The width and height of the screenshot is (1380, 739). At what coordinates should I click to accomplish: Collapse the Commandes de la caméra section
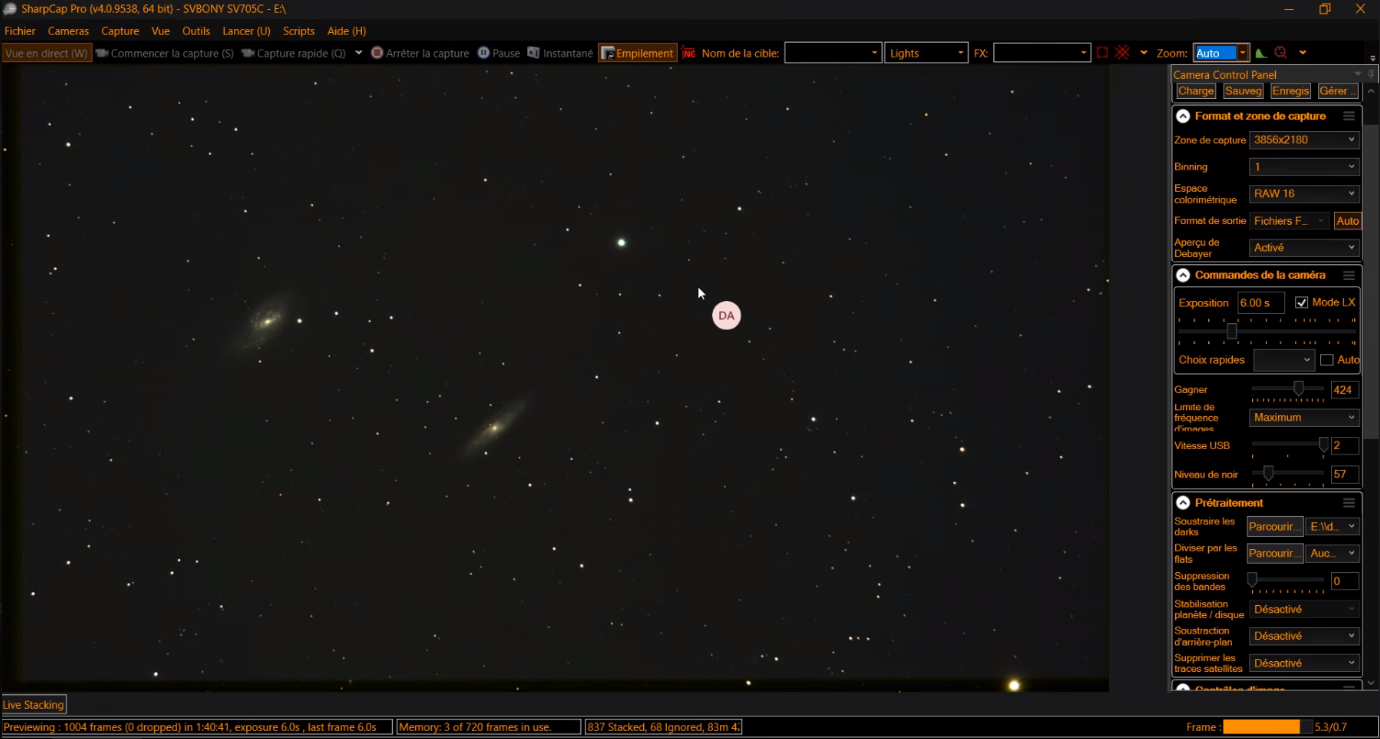[x=1183, y=275]
